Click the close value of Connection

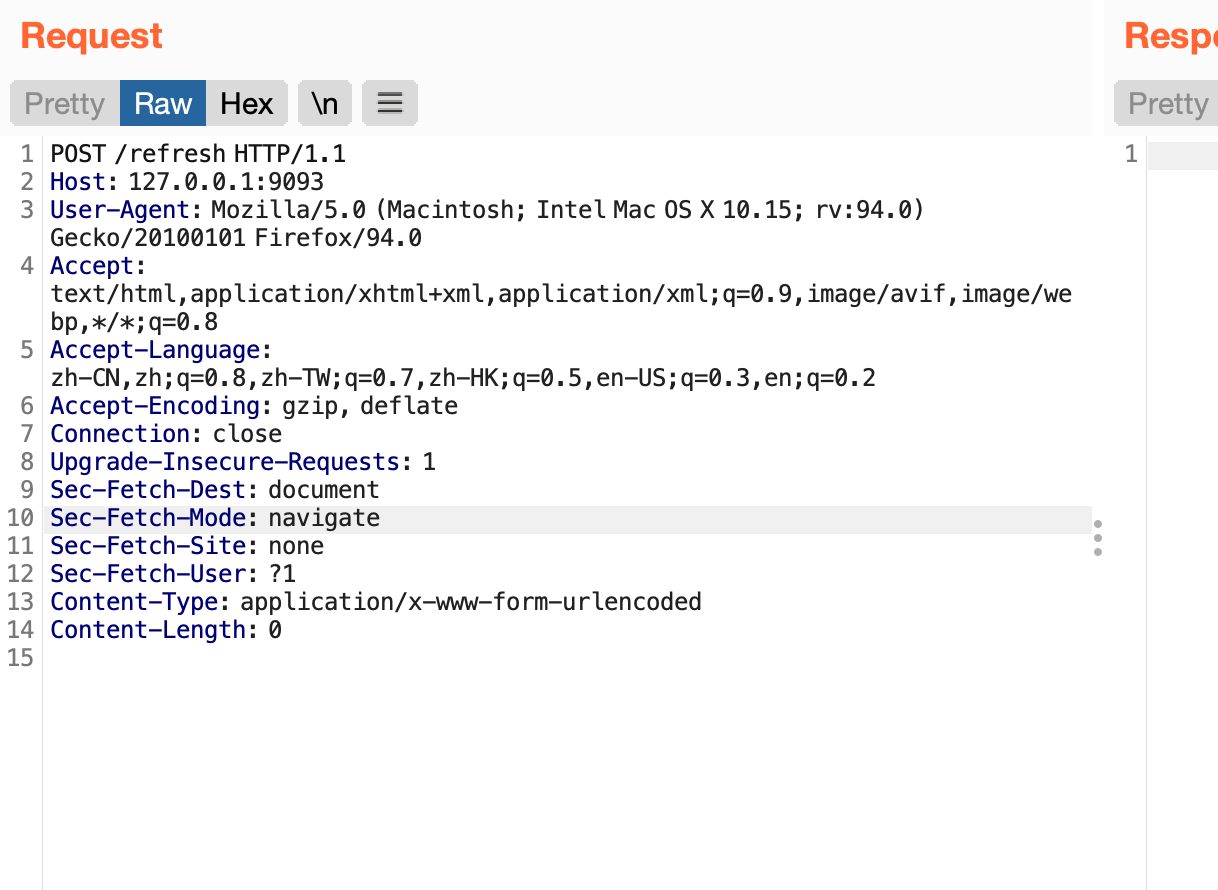(248, 434)
